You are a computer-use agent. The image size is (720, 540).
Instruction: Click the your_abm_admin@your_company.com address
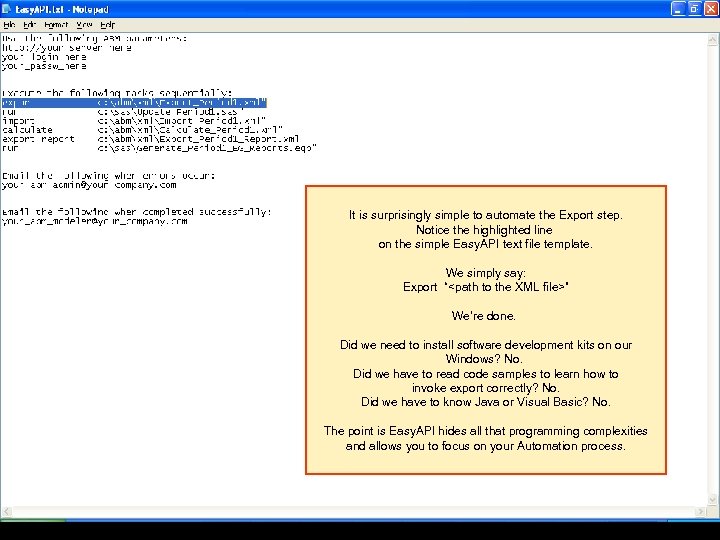click(89, 185)
